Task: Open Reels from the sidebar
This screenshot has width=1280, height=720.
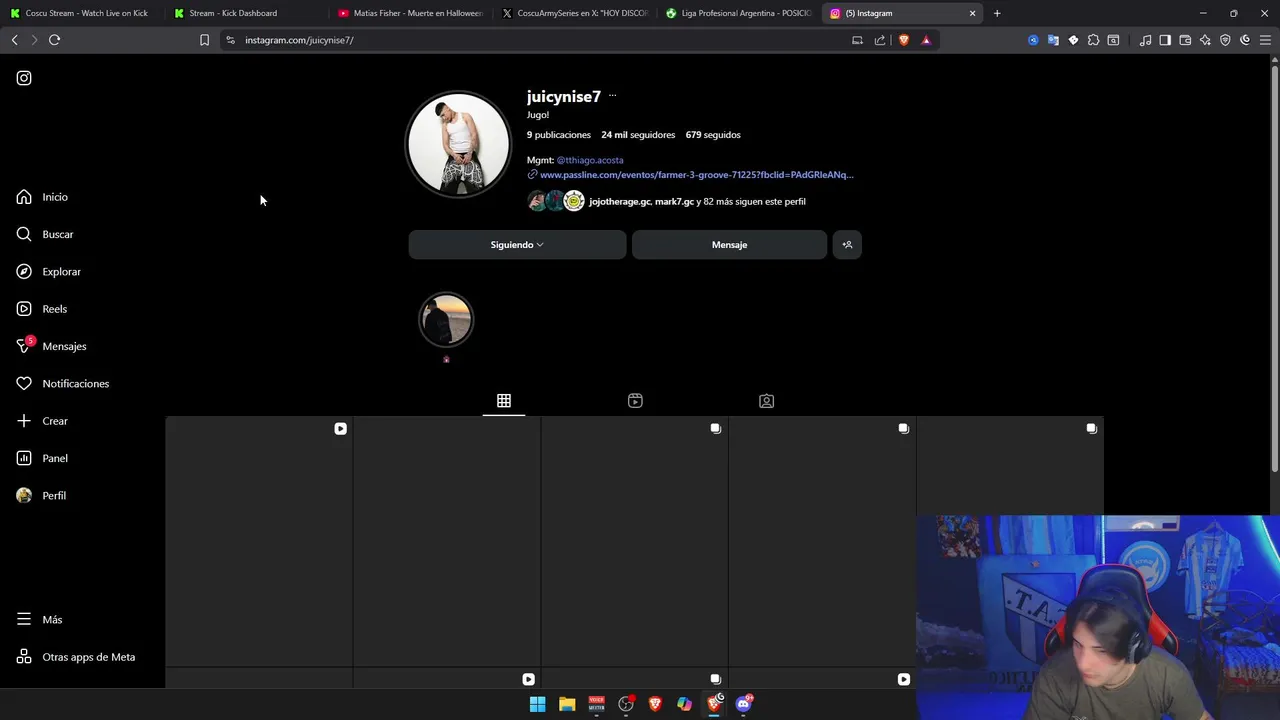Action: 41,309
